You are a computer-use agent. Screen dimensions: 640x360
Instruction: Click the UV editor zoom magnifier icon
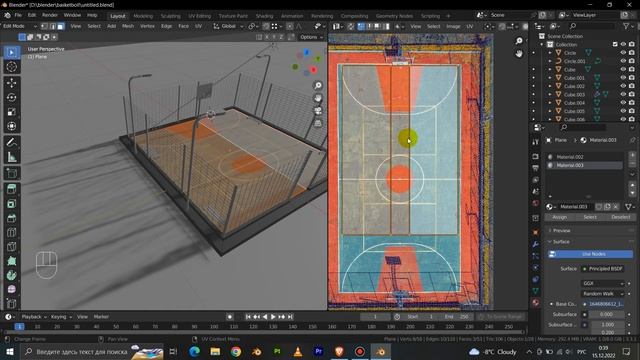(519, 41)
